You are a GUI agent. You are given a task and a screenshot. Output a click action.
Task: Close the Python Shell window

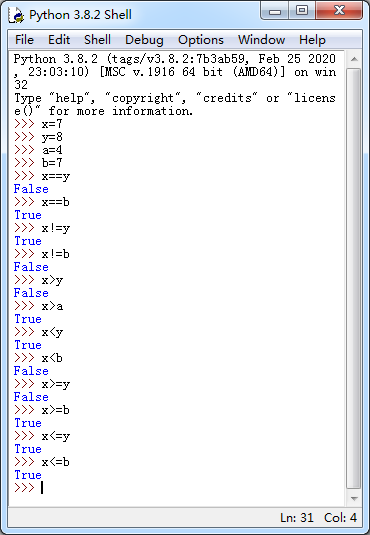(x=339, y=11)
